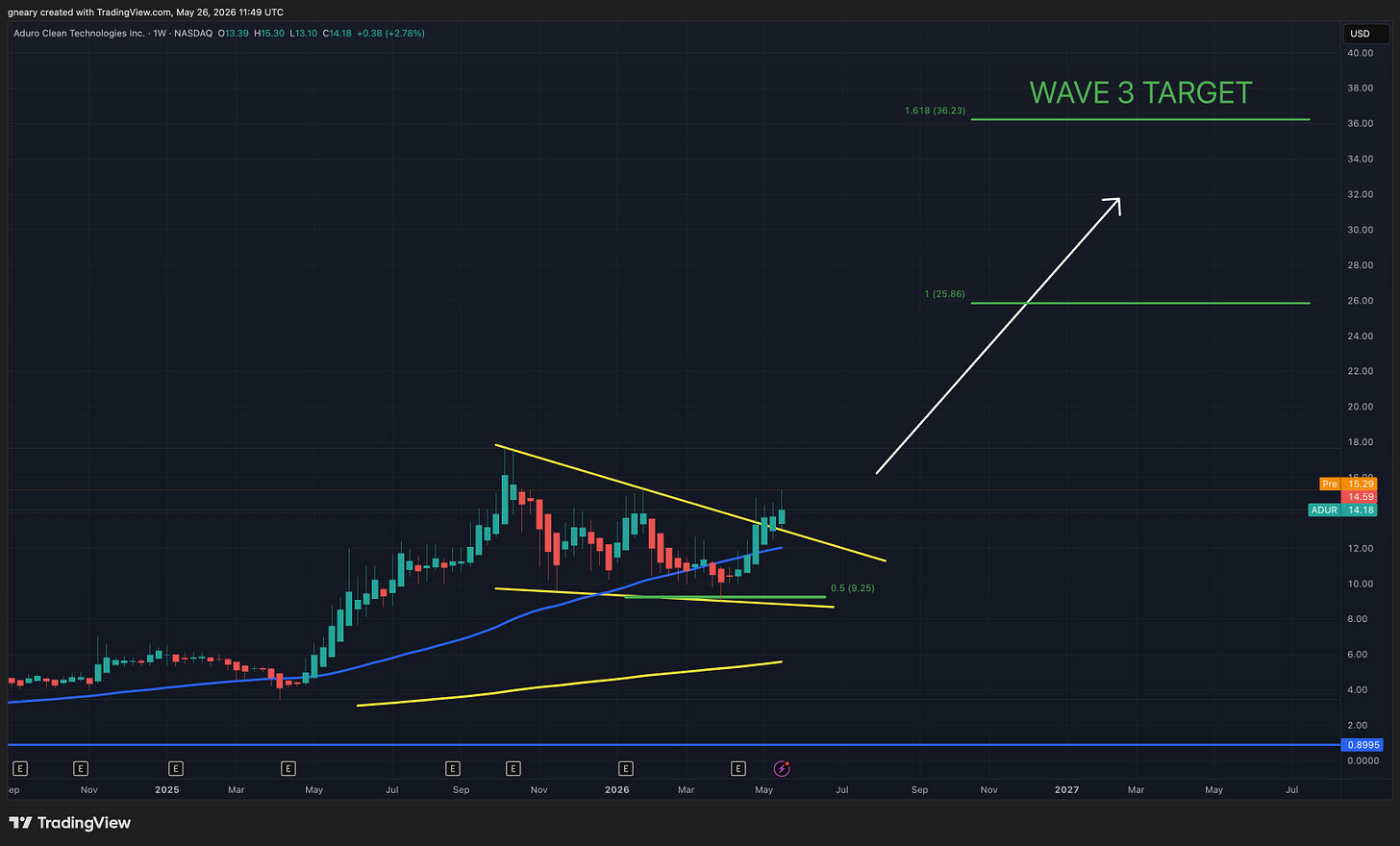
Task: Click the E earnings marker above the 2025 label
Action: coord(176,768)
